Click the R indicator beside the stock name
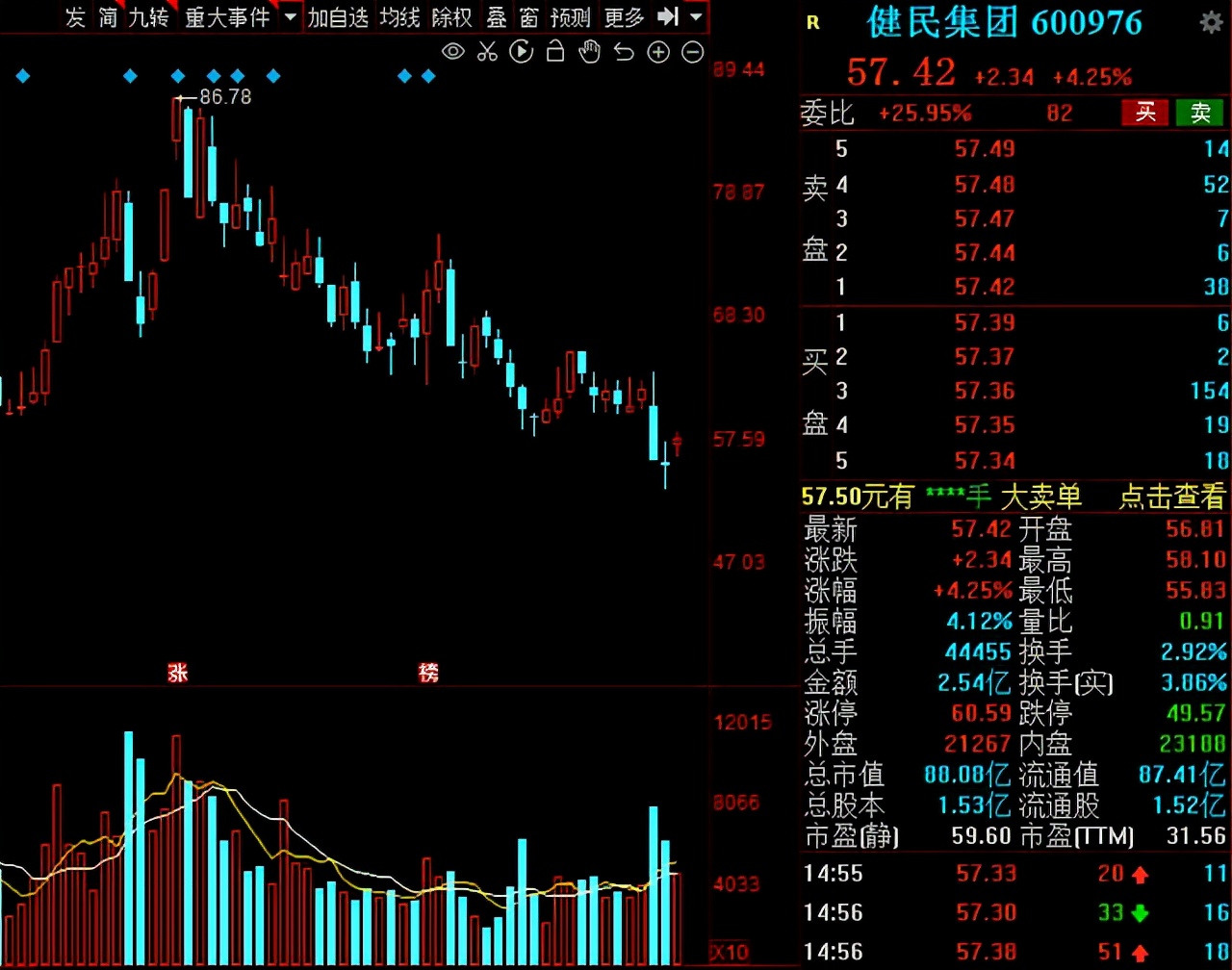1232x970 pixels. [x=813, y=23]
